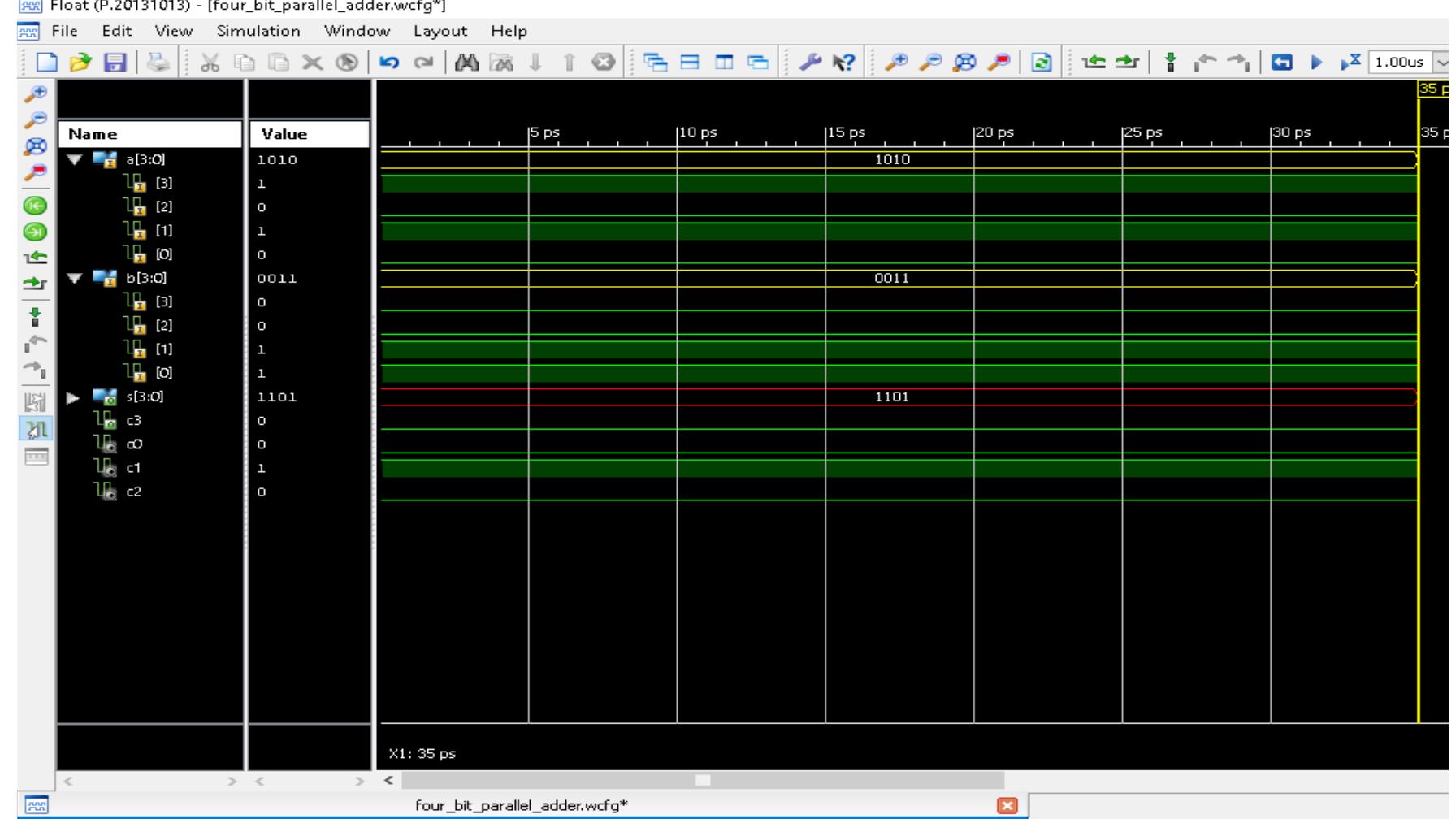Click the green refresh/relaunch icon
1456x832 pixels.
[x=1041, y=63]
